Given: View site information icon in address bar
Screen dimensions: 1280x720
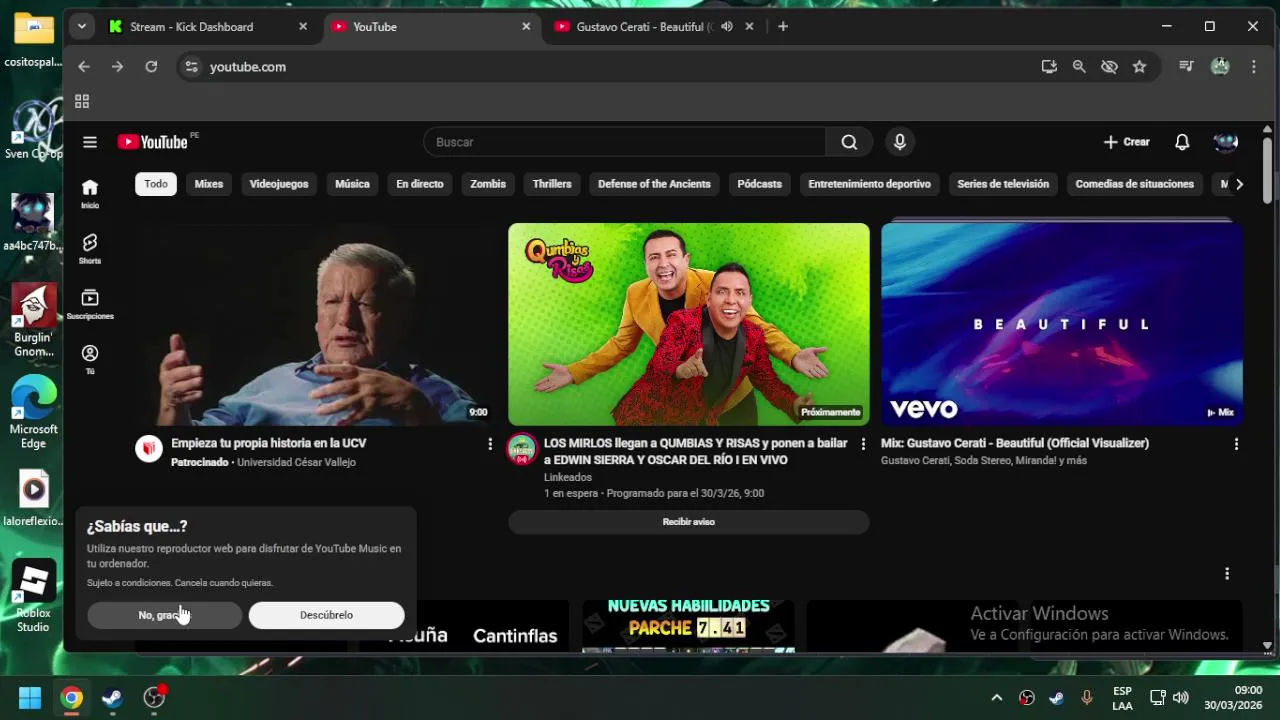Looking at the screenshot, I should tap(192, 67).
